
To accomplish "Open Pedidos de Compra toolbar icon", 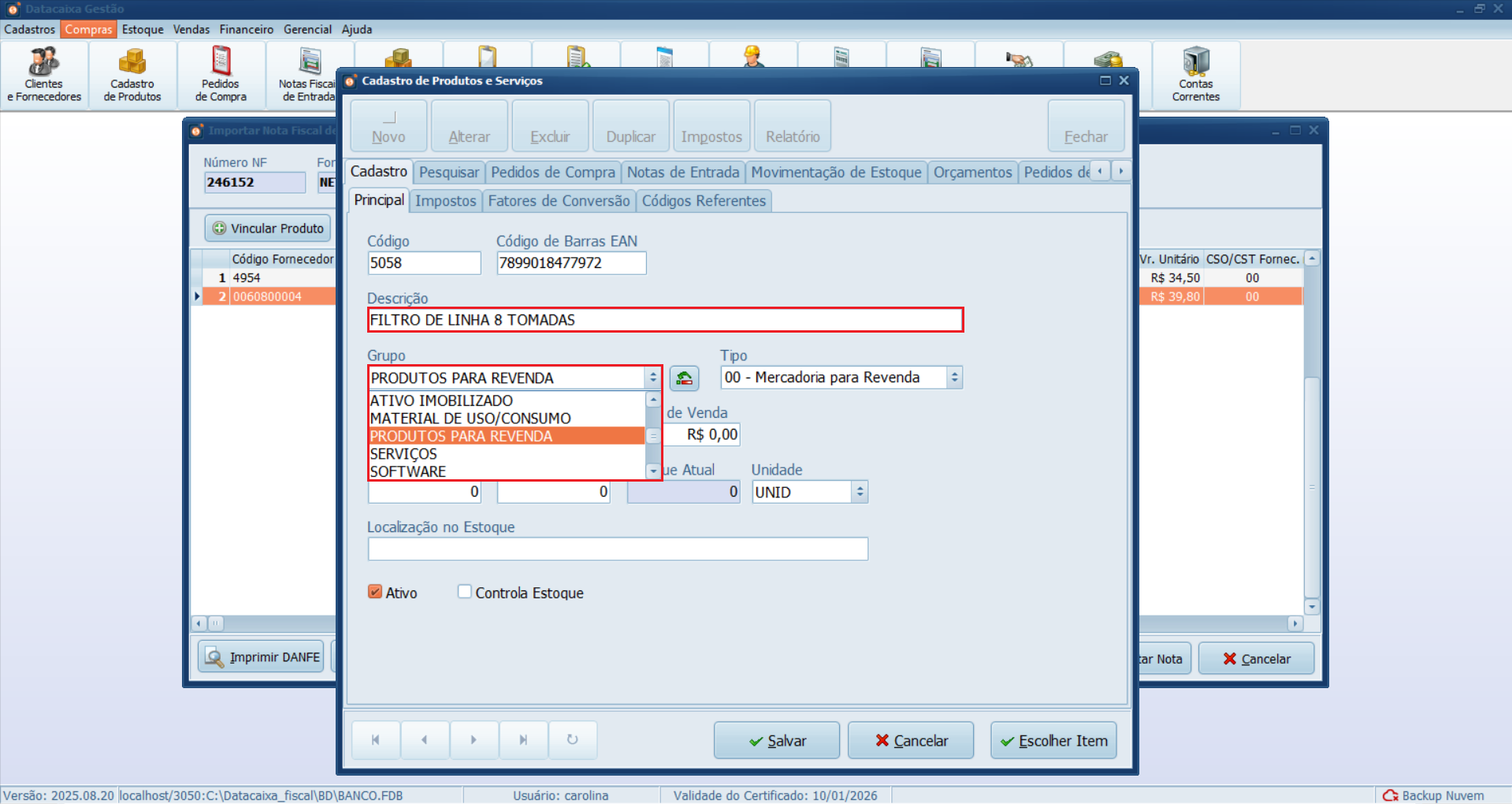I will pos(221,75).
